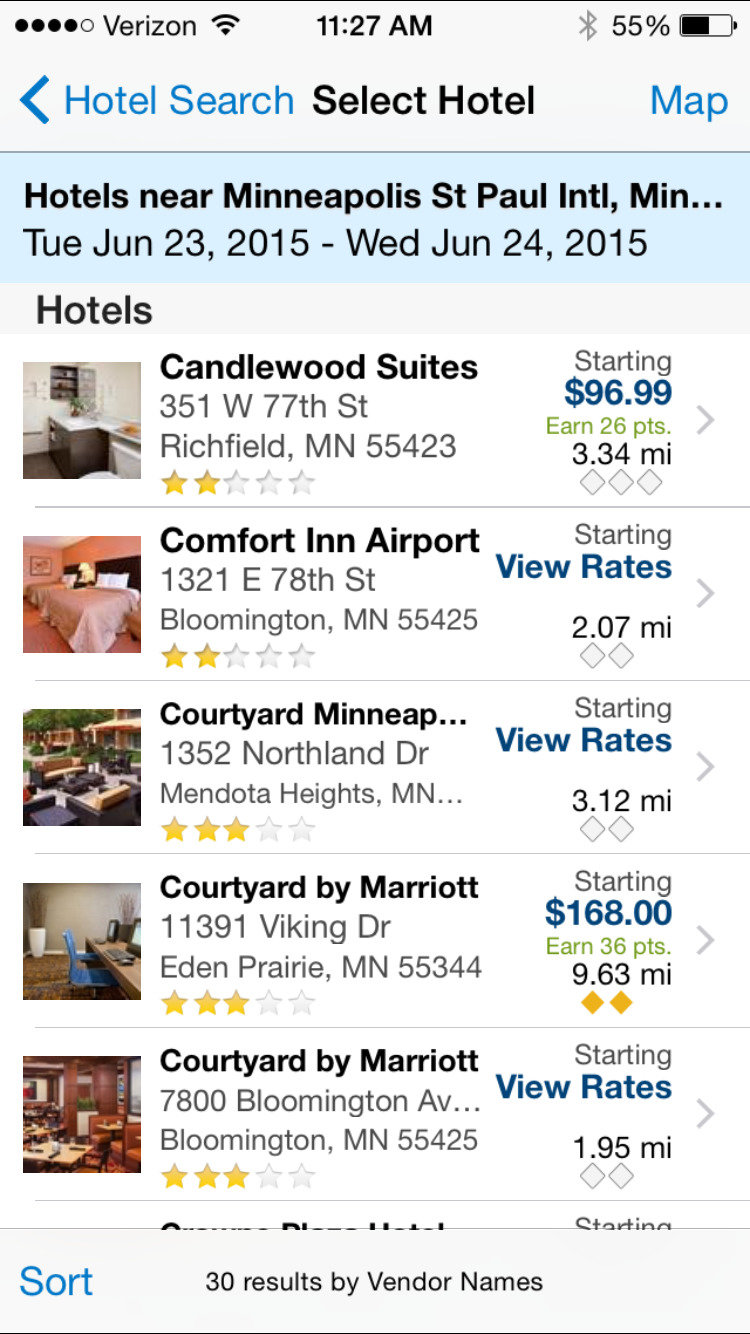Tap the back arrow to Hotel Search
Viewport: 750px width, 1334px height.
(x=35, y=101)
